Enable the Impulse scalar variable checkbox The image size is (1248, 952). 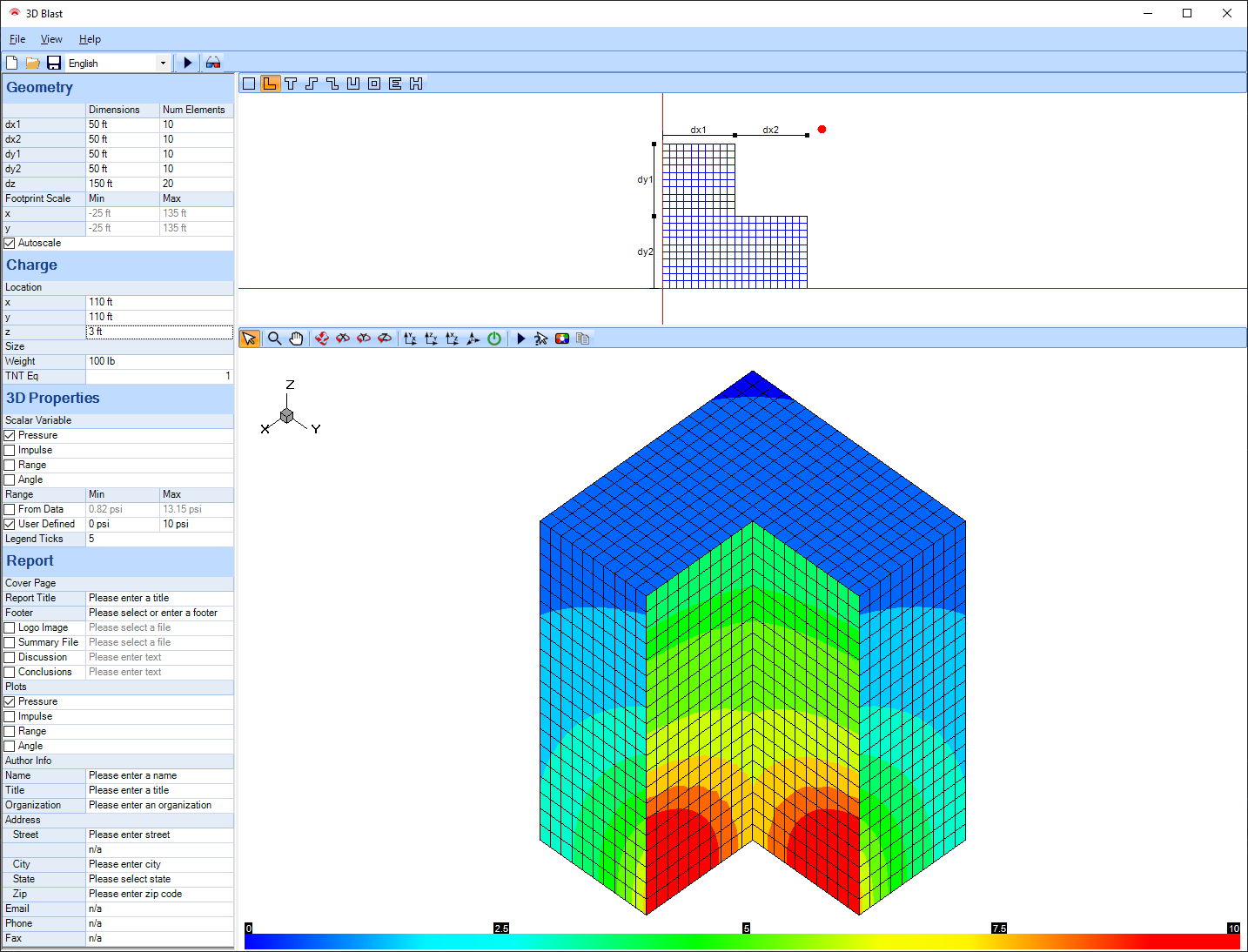(x=10, y=450)
